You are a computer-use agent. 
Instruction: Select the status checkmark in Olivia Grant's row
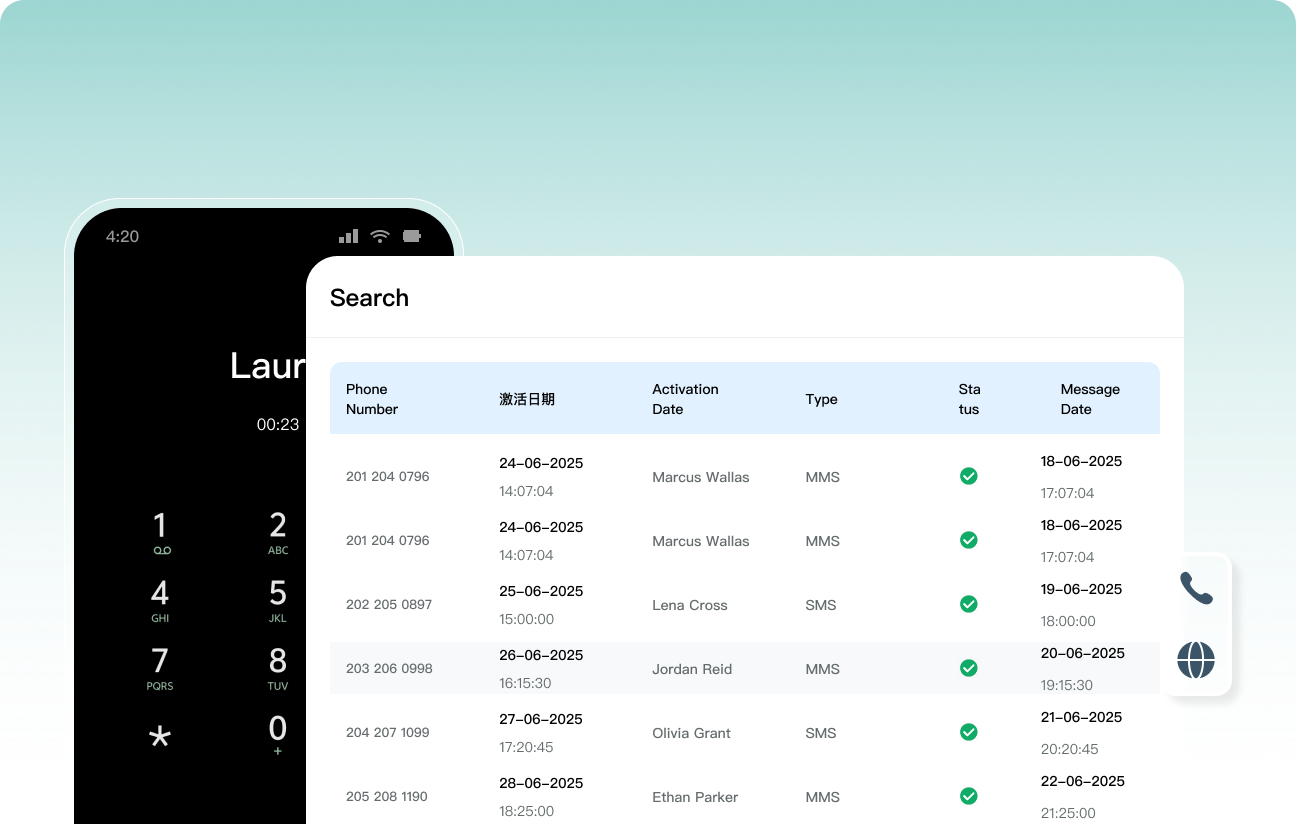(968, 732)
